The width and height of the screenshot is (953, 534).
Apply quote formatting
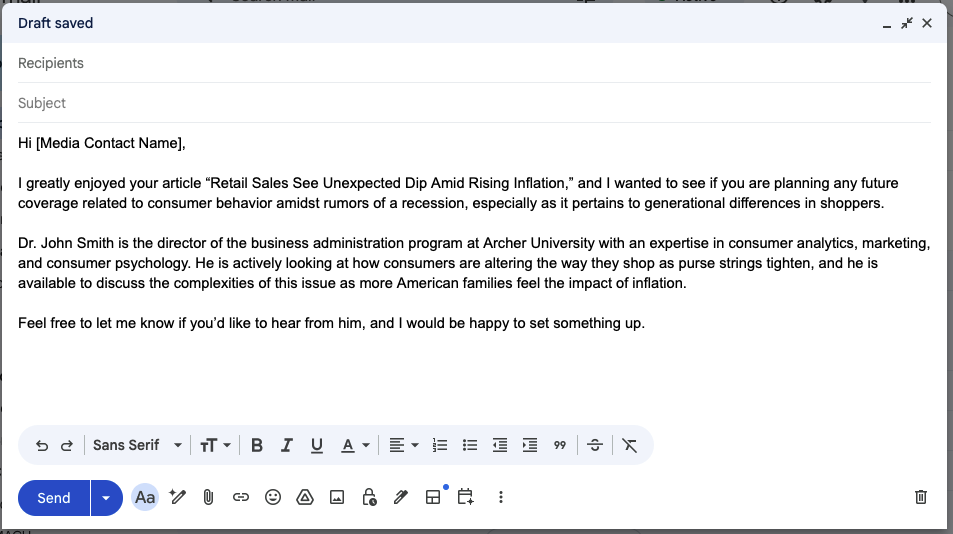pos(560,445)
